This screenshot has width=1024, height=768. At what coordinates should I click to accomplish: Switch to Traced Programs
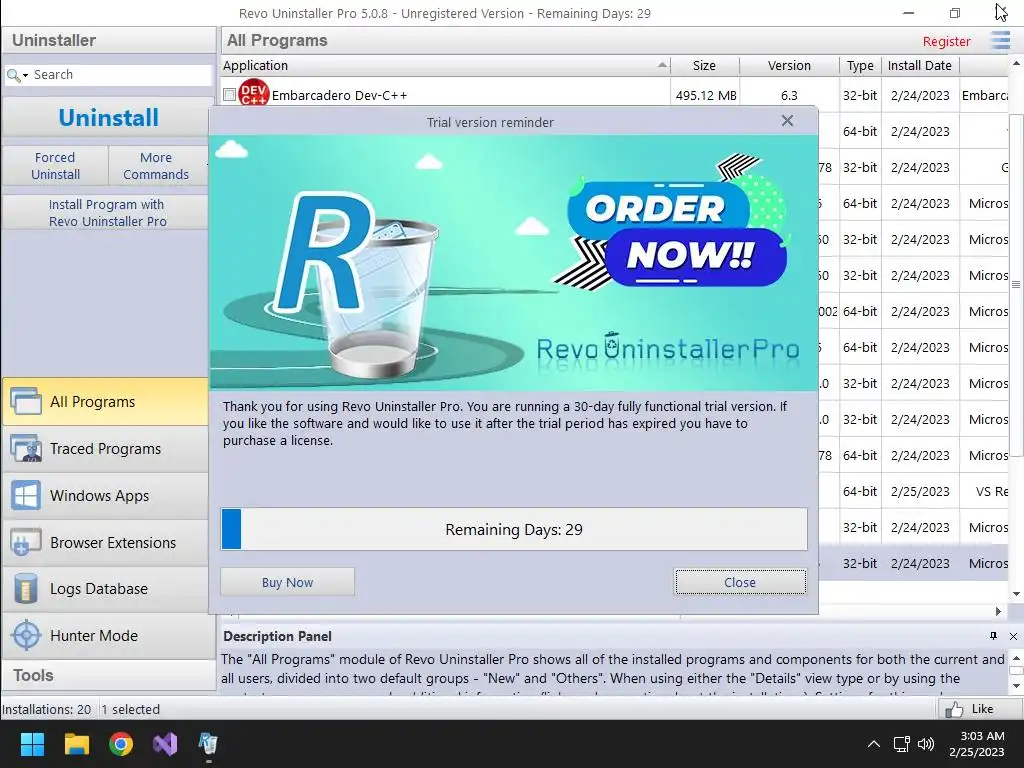[x=106, y=449]
